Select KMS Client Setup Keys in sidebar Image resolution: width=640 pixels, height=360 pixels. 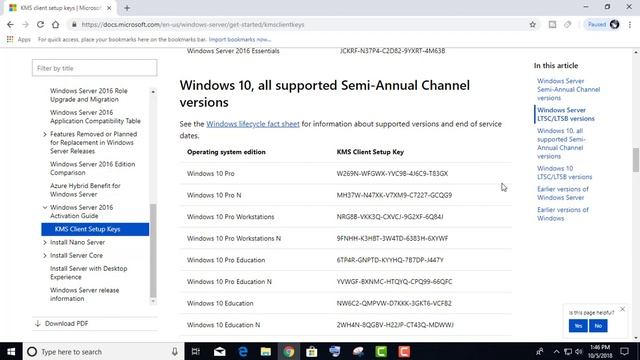(95, 229)
